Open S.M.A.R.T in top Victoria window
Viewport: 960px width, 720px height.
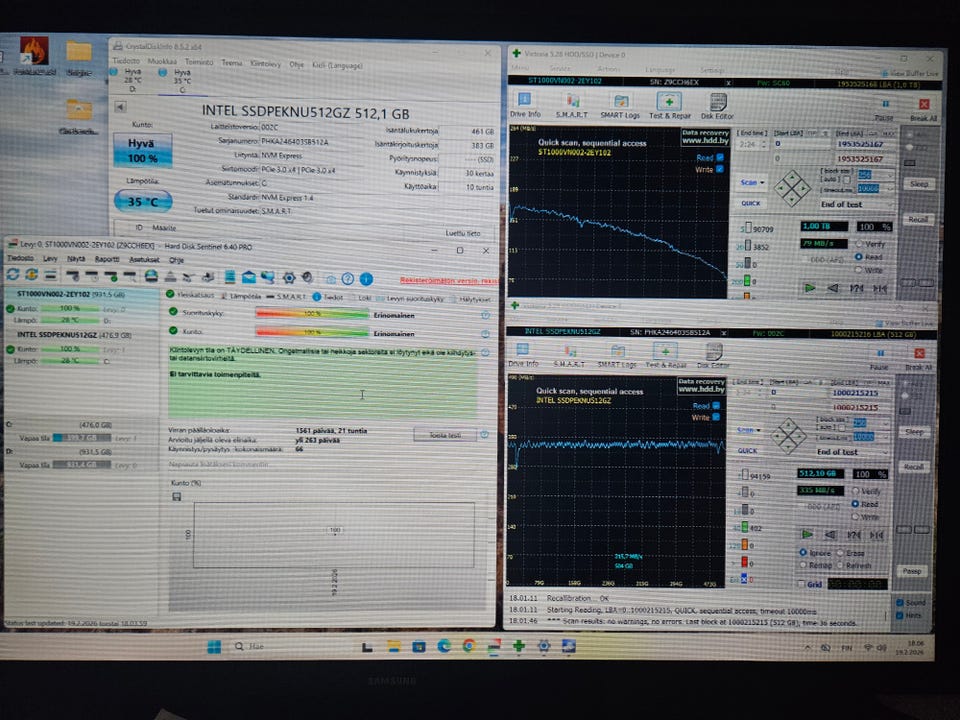pos(571,105)
